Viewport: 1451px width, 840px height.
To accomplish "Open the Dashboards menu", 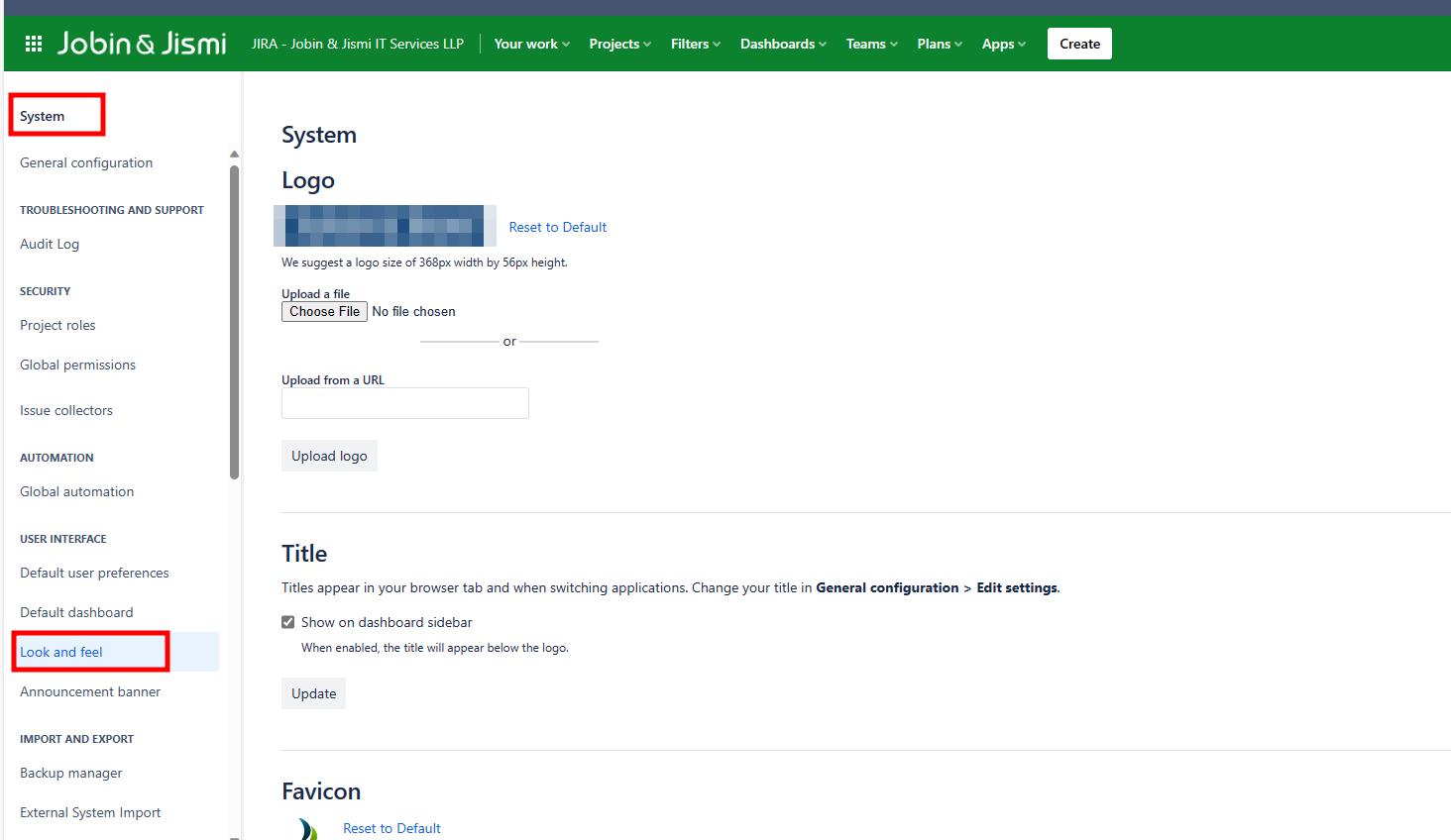I will [x=782, y=44].
